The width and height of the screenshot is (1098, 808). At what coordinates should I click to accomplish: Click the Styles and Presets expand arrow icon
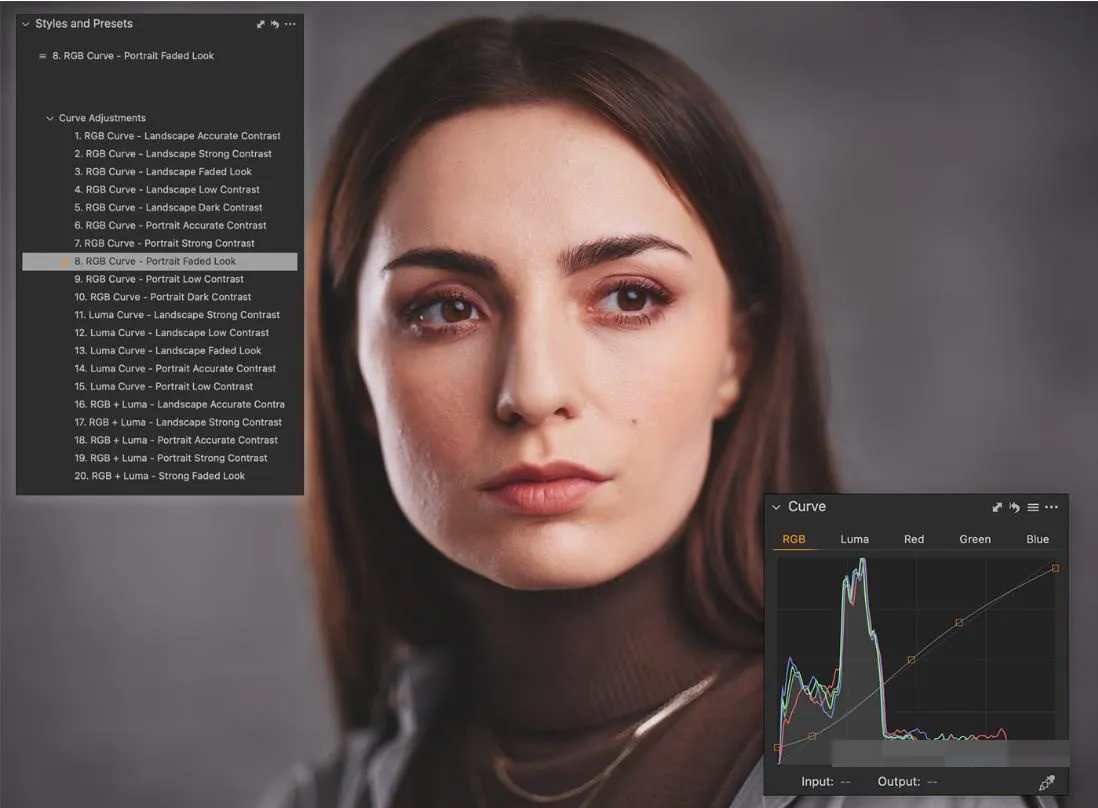260,24
